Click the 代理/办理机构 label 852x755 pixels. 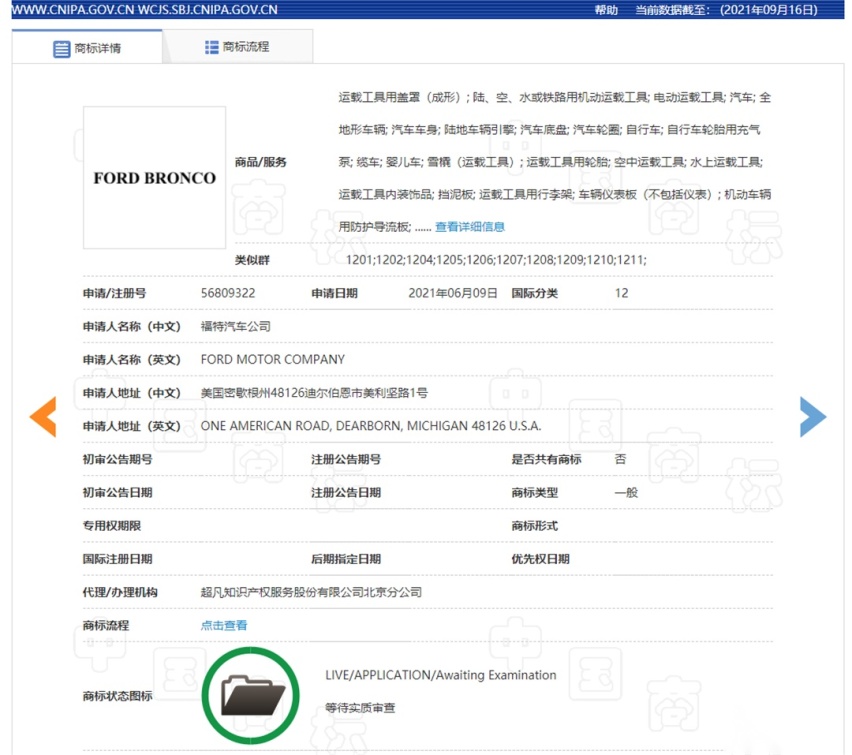(x=120, y=592)
